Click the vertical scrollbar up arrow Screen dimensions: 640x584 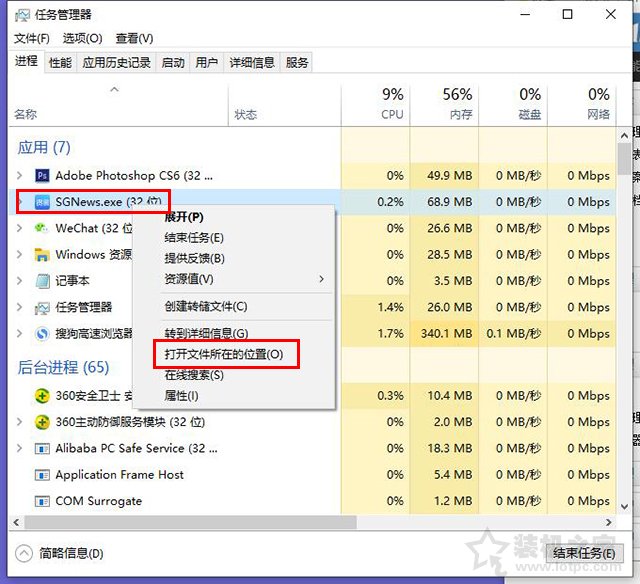point(624,135)
